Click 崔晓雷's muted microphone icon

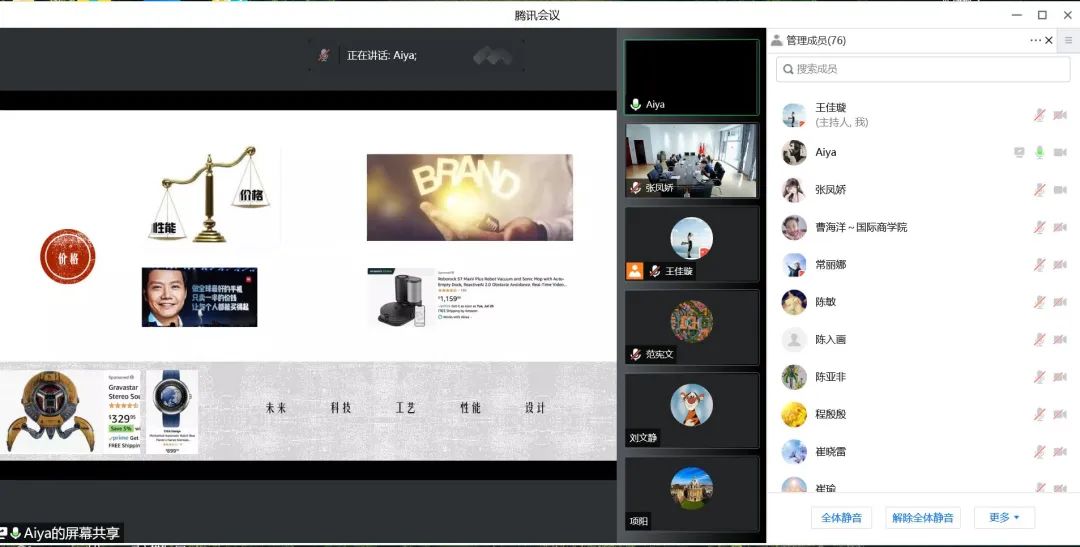click(1039, 451)
